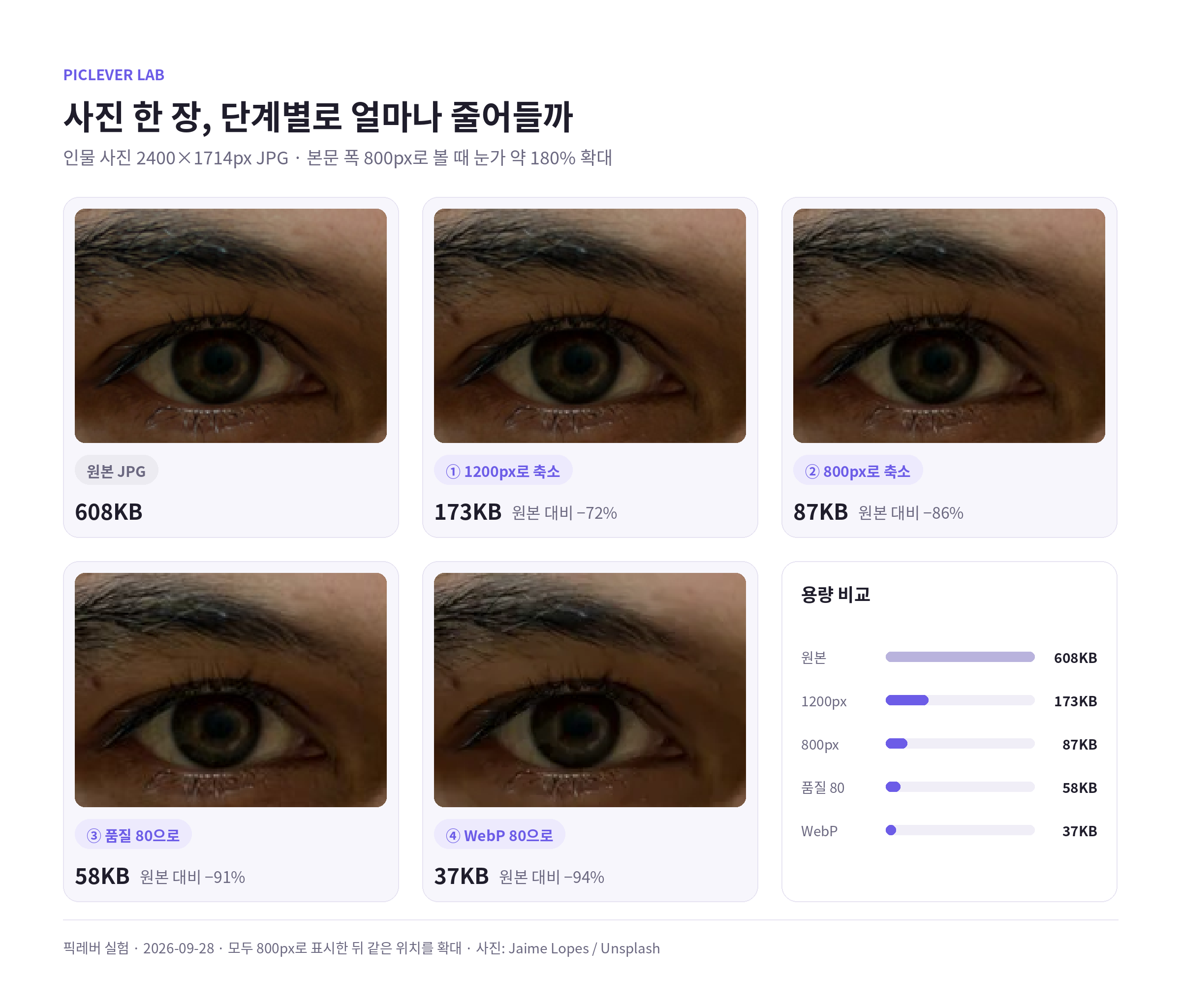Click the 608KB size under 원본 JPG
1181x1008 pixels.
coord(109,512)
